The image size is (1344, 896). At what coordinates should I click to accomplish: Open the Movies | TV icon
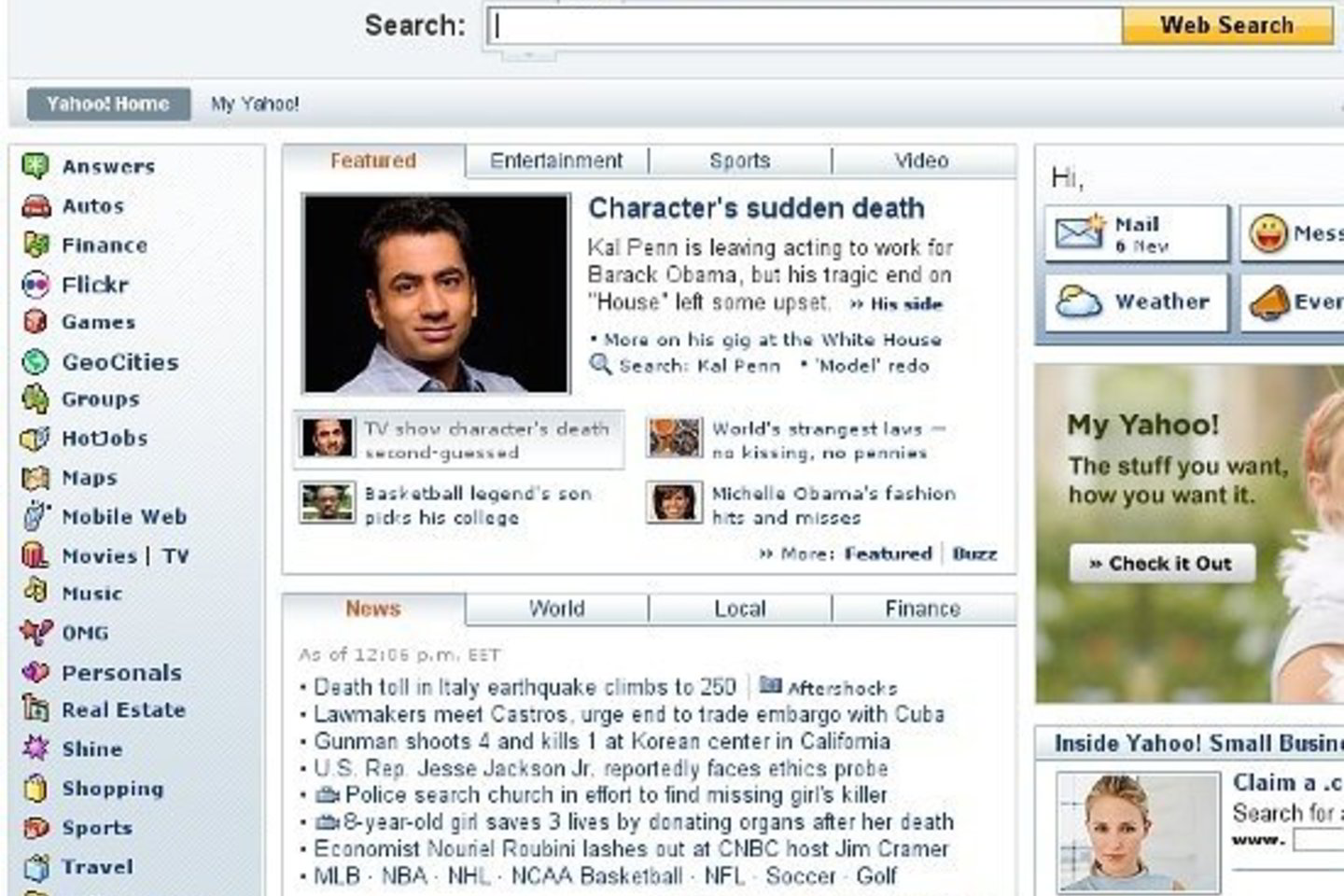[x=35, y=555]
